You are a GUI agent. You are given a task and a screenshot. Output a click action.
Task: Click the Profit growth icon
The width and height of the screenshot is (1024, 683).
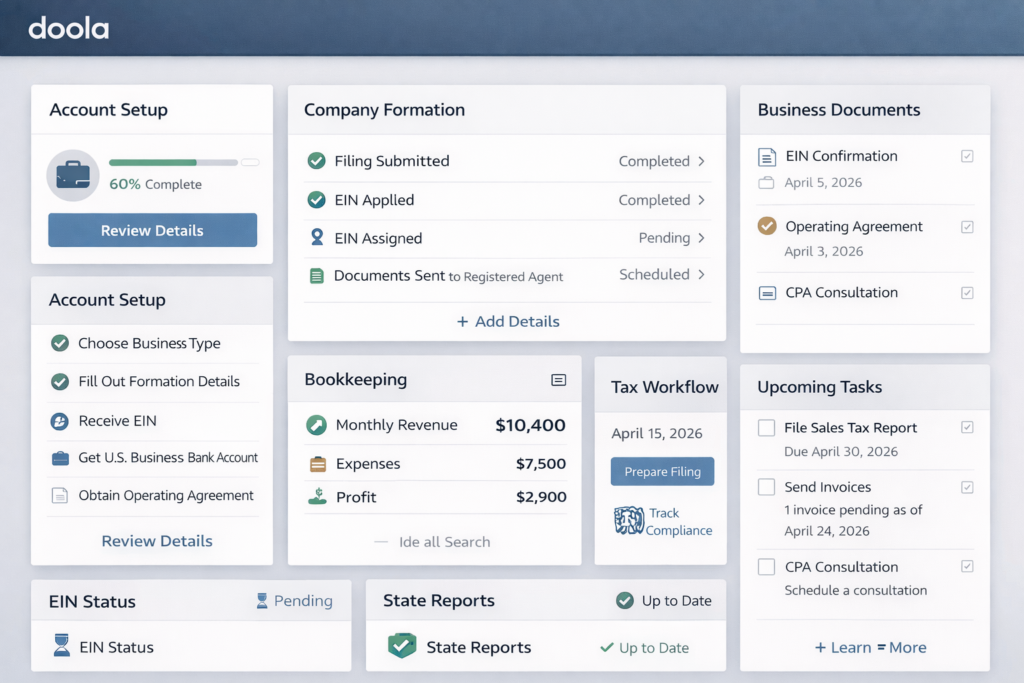coord(317,497)
